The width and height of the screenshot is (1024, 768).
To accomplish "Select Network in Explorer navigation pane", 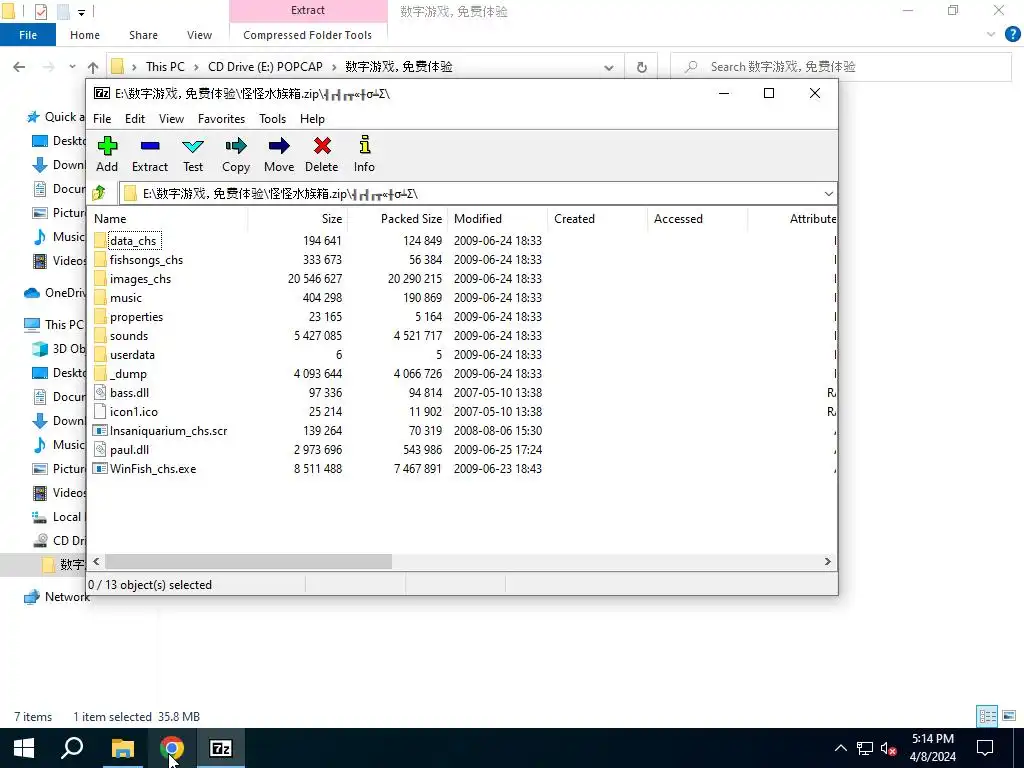I will (56, 597).
